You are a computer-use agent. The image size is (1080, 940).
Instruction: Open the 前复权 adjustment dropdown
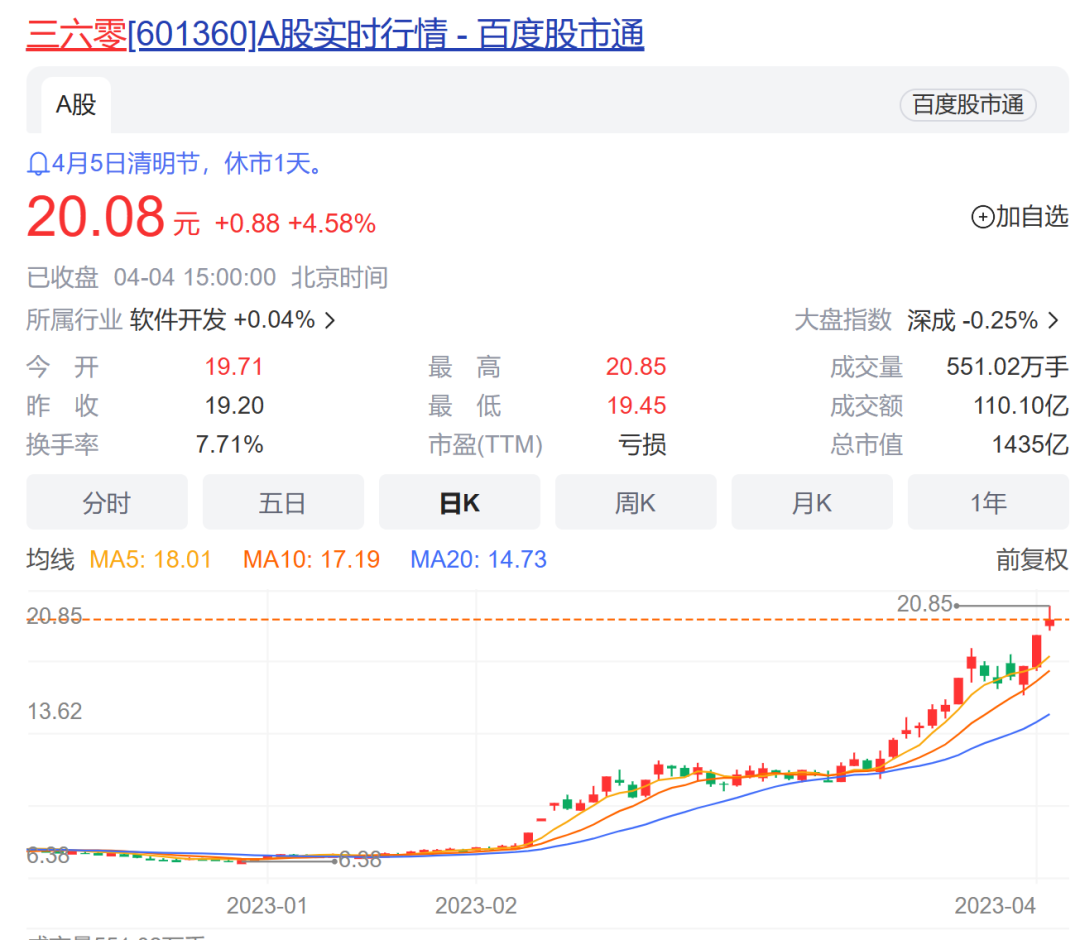1032,559
